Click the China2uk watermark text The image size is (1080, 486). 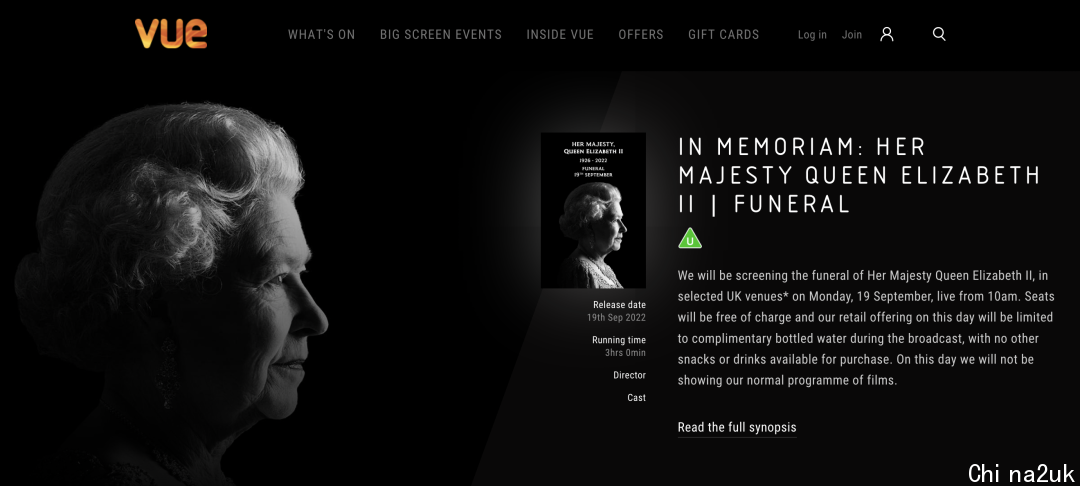coord(1021,473)
